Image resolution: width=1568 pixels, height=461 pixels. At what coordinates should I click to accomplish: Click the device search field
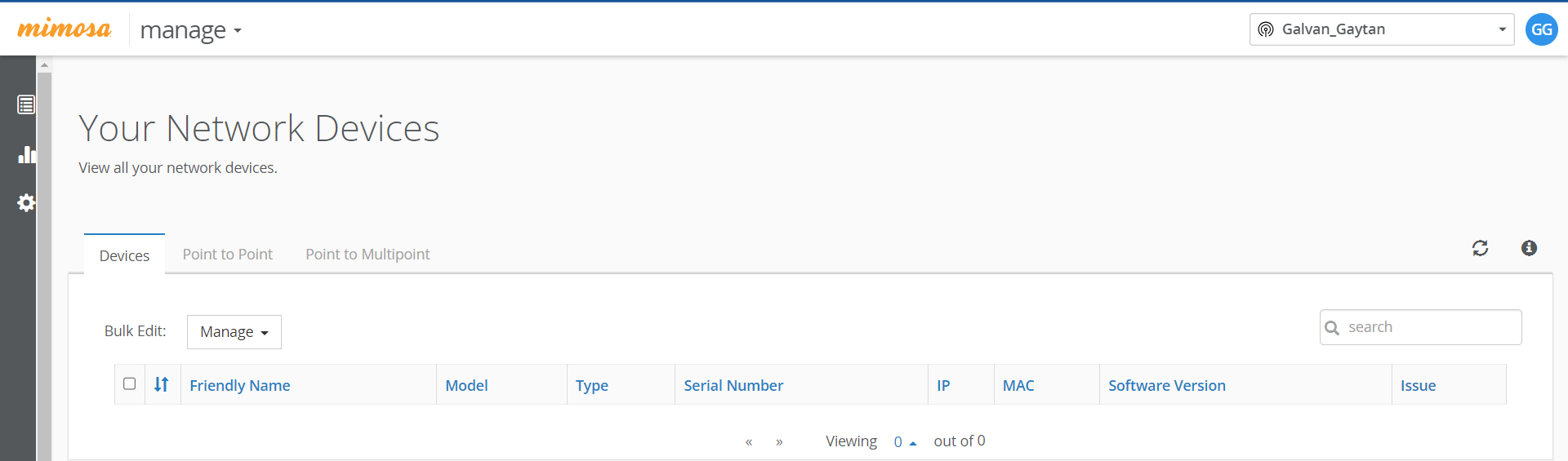(1429, 327)
